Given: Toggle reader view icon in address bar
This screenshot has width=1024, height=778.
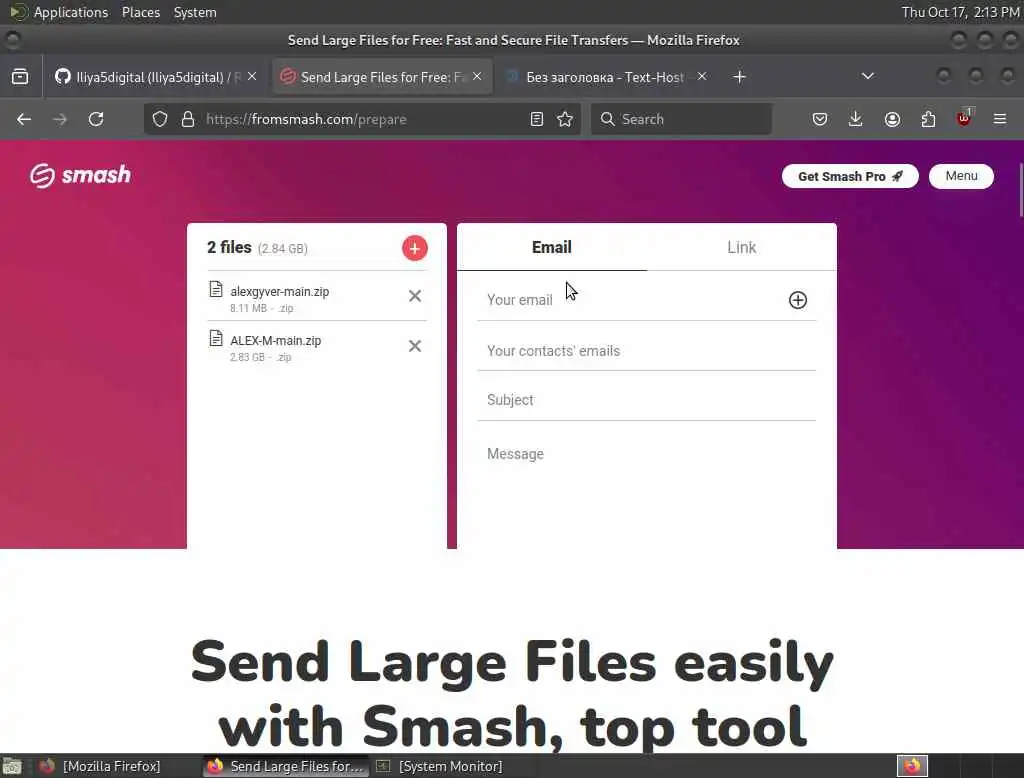Looking at the screenshot, I should (x=536, y=119).
